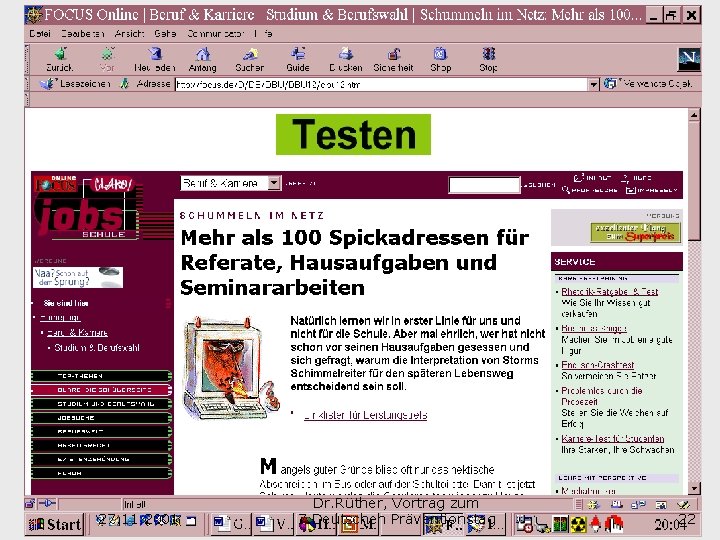Click the scrollbar up arrow
Image resolution: width=720 pixels, height=540 pixels.
[x=694, y=115]
